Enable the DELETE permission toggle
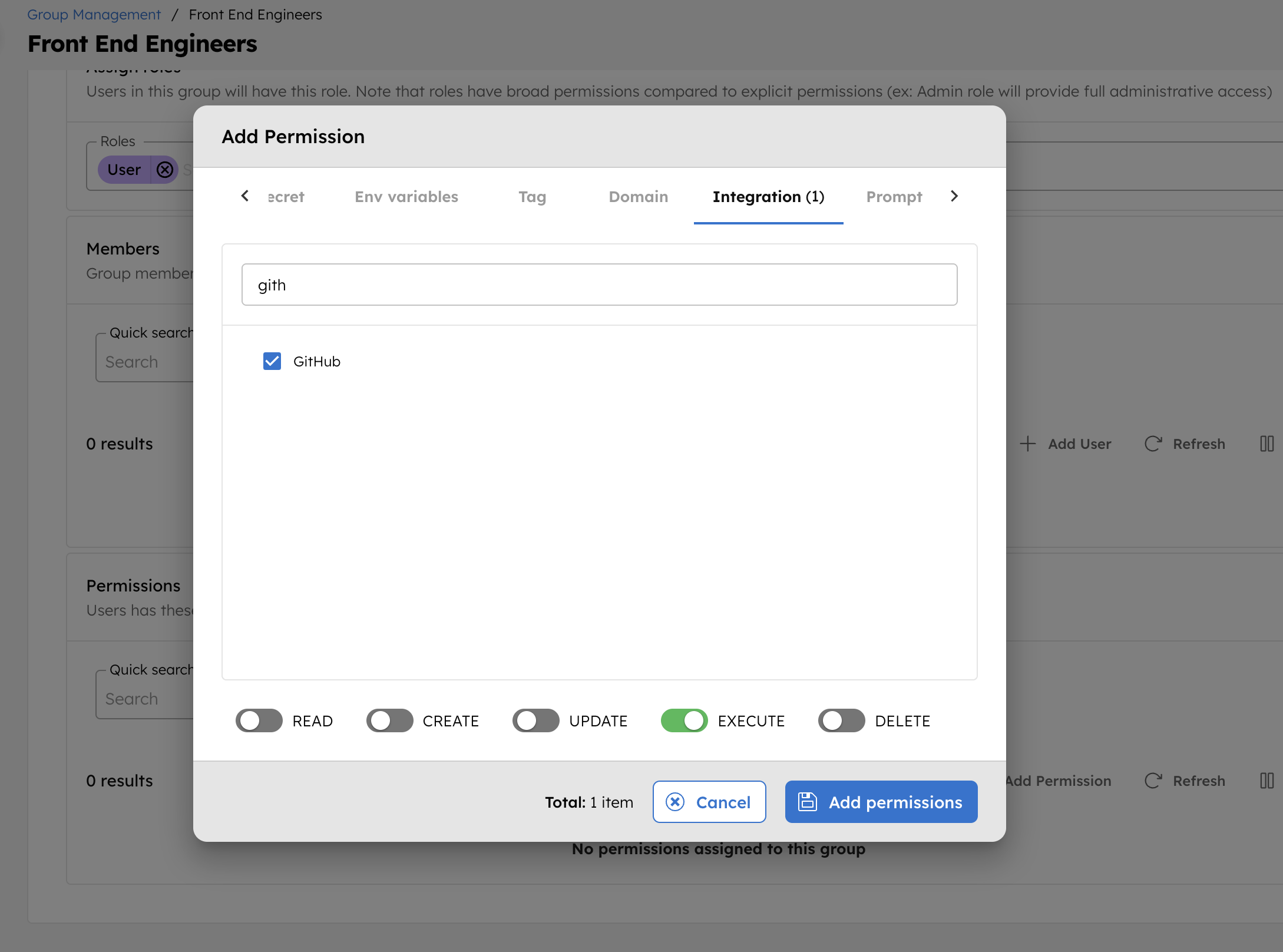This screenshot has width=1283, height=952. tap(841, 720)
